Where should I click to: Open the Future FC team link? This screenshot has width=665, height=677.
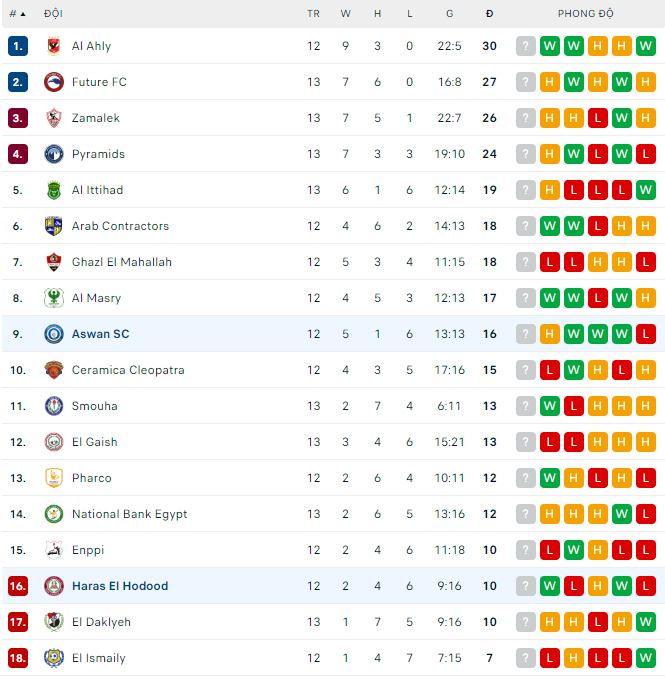99,82
